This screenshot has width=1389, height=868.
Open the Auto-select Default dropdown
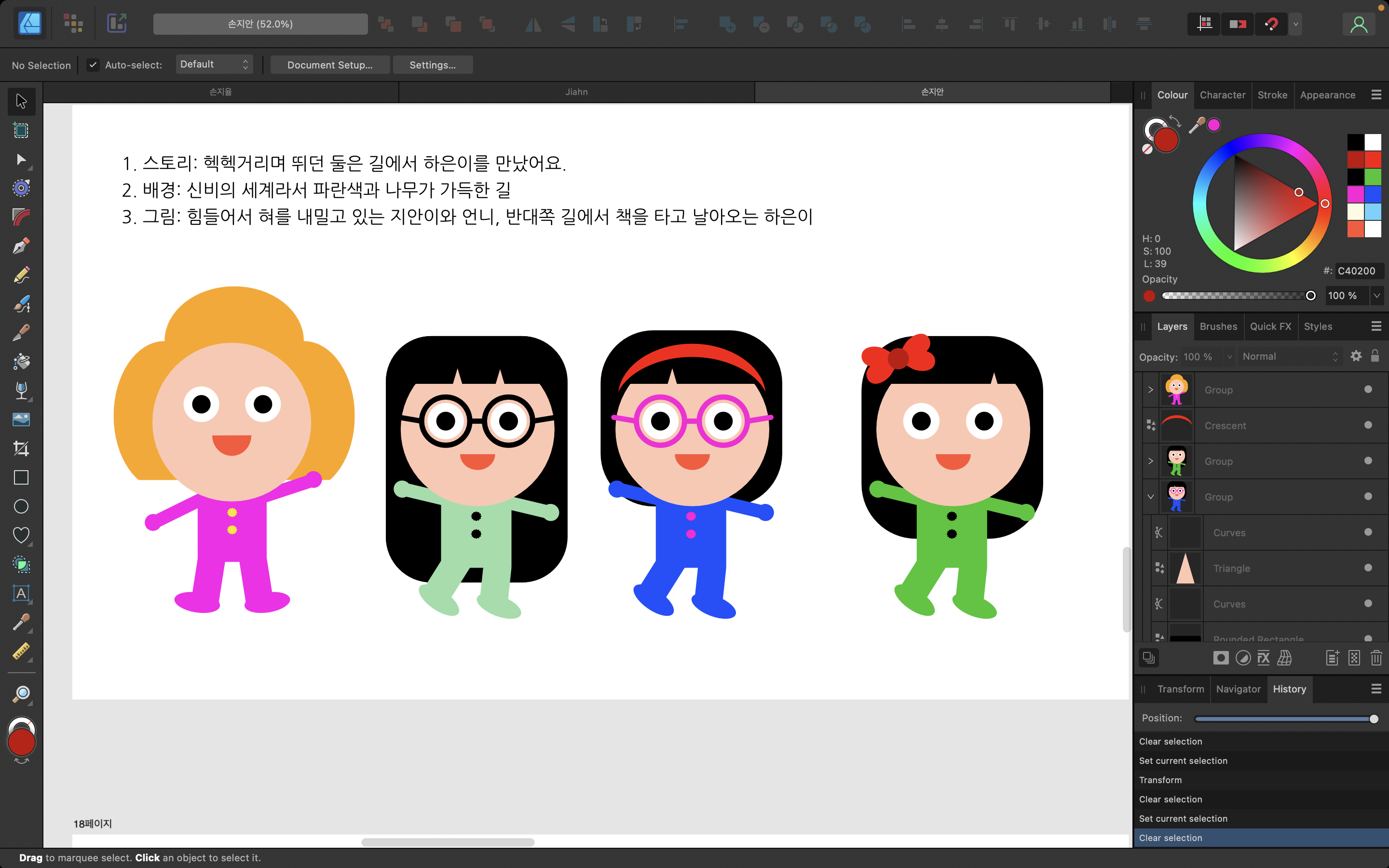(x=214, y=64)
